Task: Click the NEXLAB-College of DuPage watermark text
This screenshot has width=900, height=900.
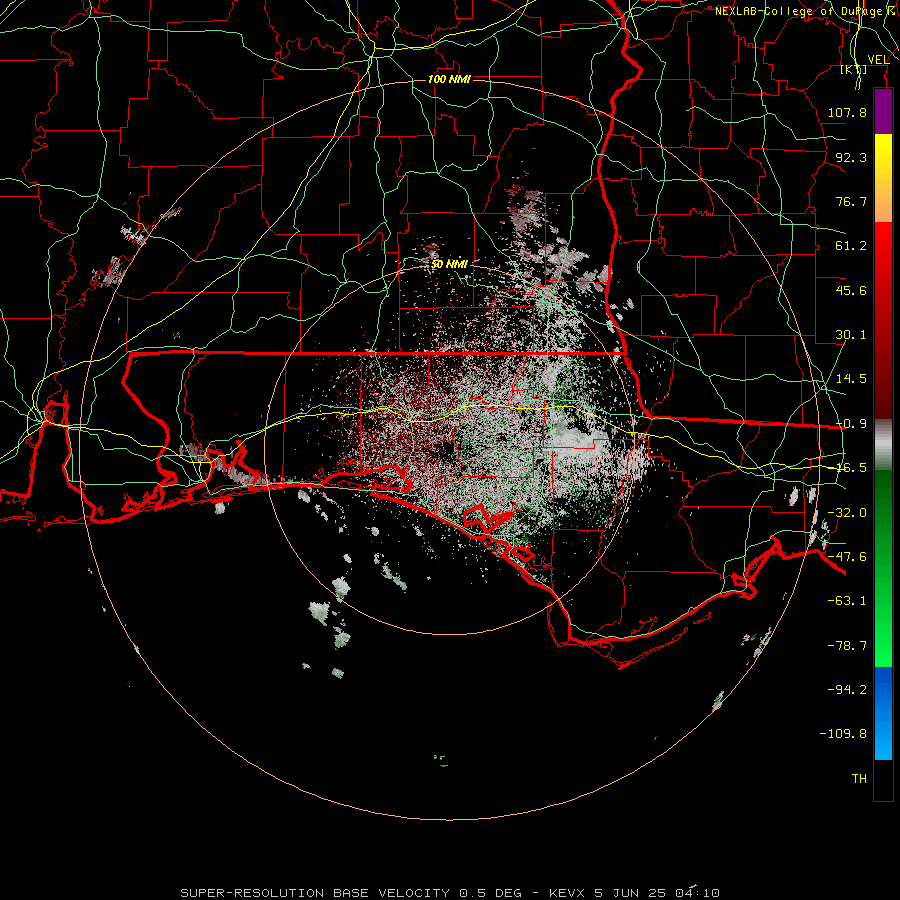Action: tap(806, 11)
